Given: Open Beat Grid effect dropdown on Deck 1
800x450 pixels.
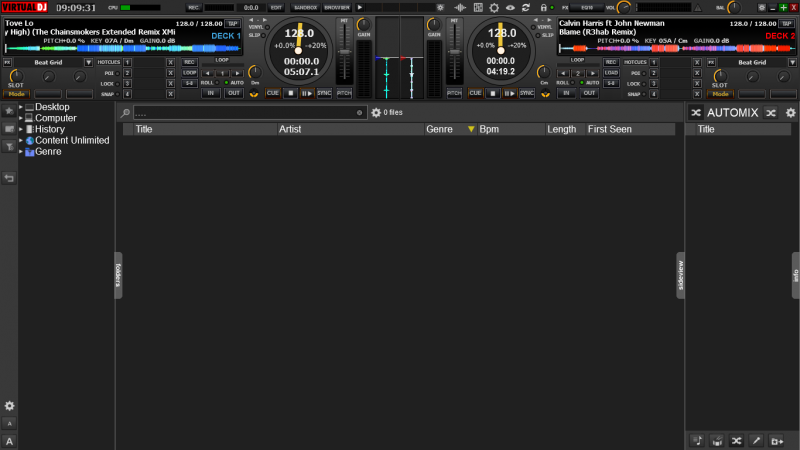Looking at the screenshot, I should (x=88, y=62).
